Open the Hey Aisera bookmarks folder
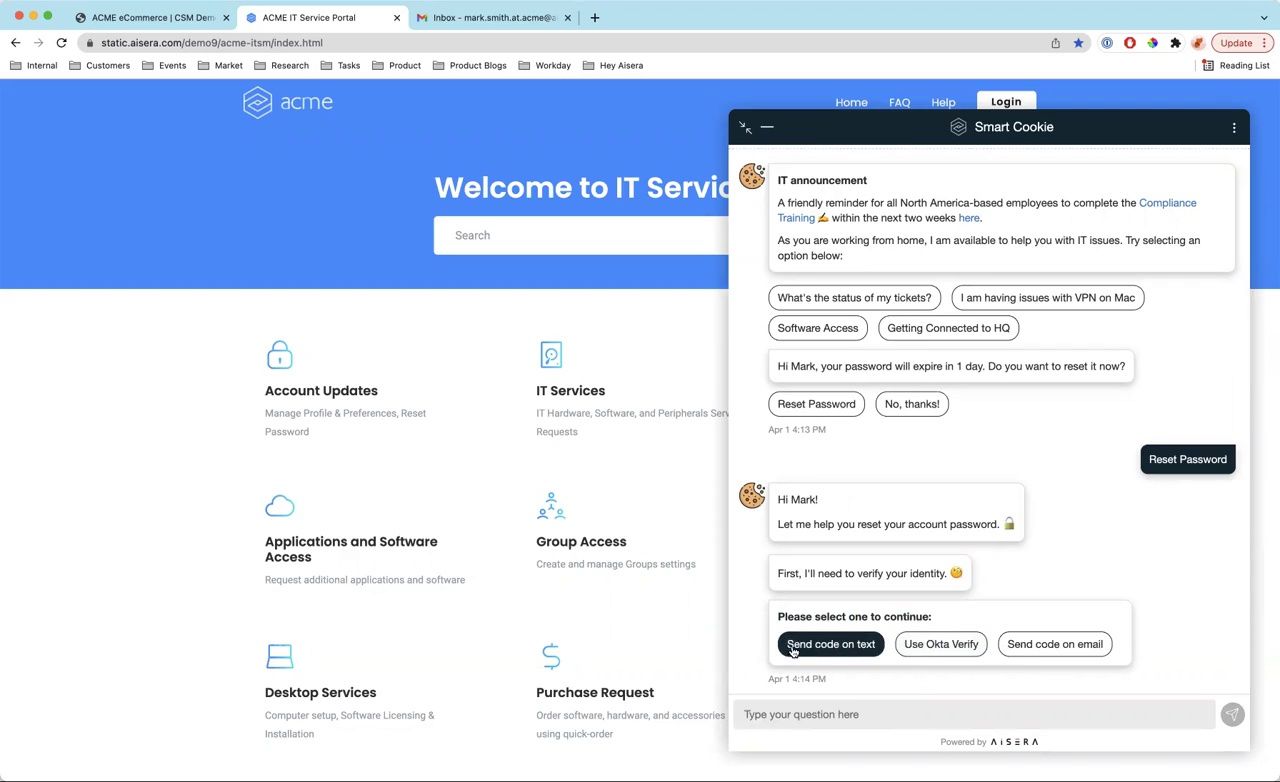Screen dimensions: 1280x782 click(615, 65)
